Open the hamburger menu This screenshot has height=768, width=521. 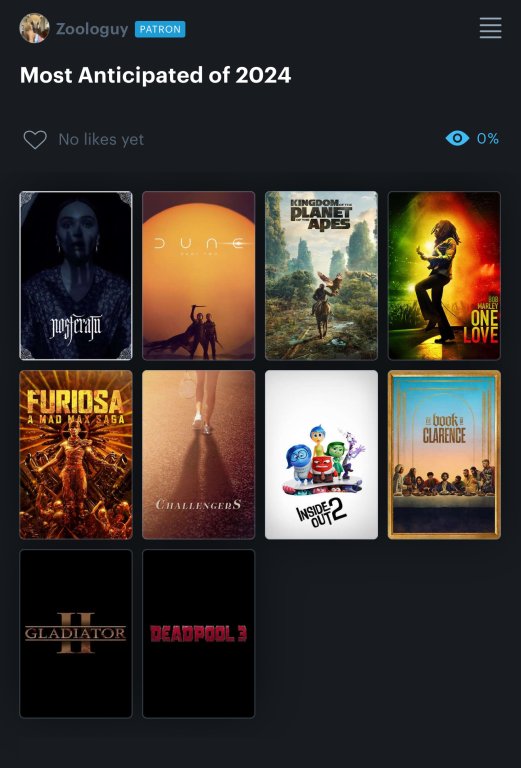point(490,28)
